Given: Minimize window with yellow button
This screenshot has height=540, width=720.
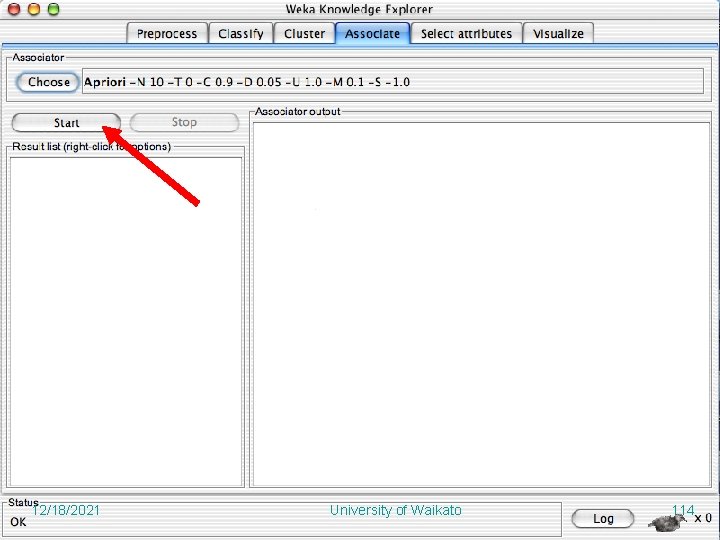Looking at the screenshot, I should 34,9.
